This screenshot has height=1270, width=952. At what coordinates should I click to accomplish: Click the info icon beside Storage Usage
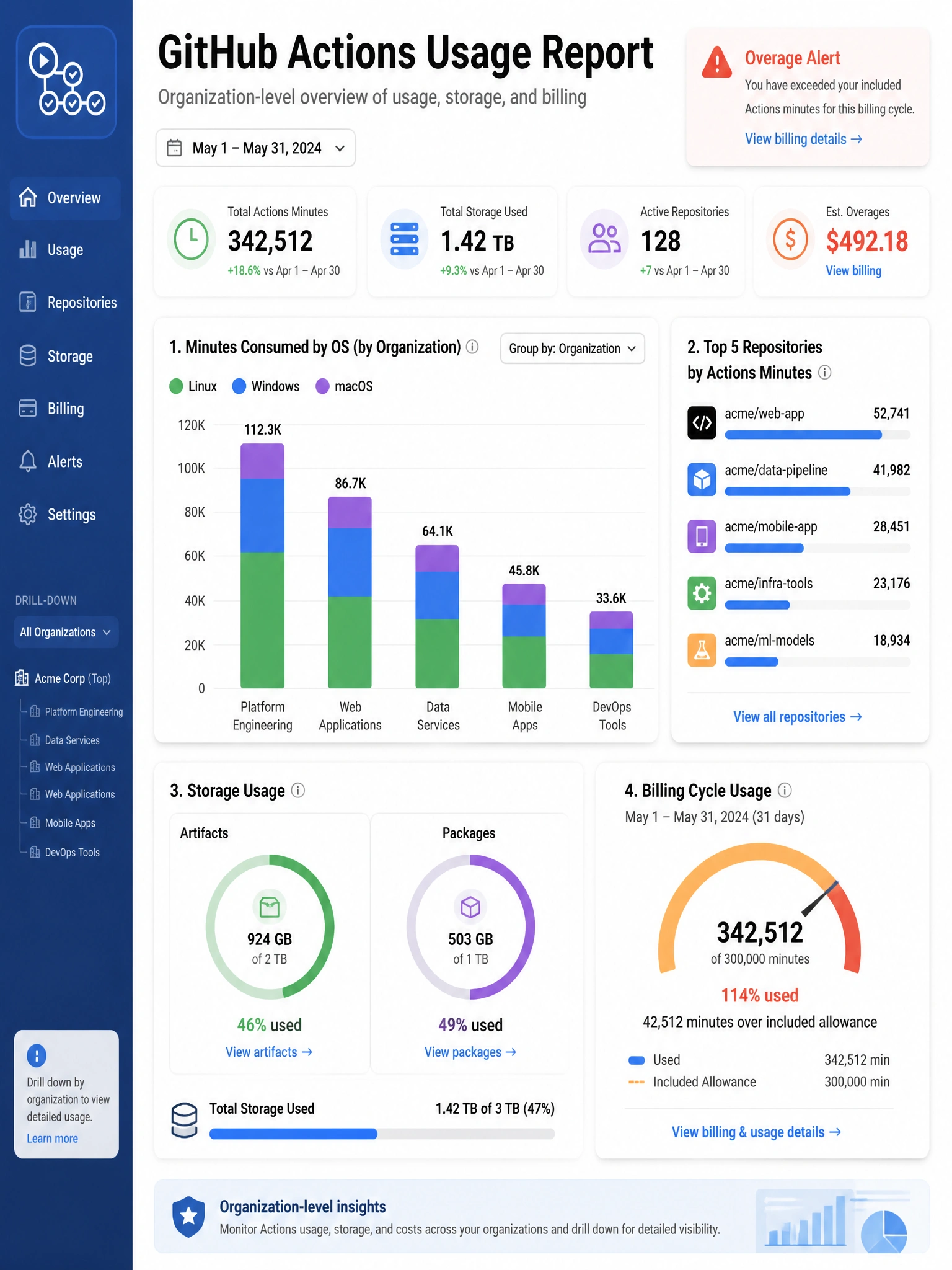(x=298, y=790)
